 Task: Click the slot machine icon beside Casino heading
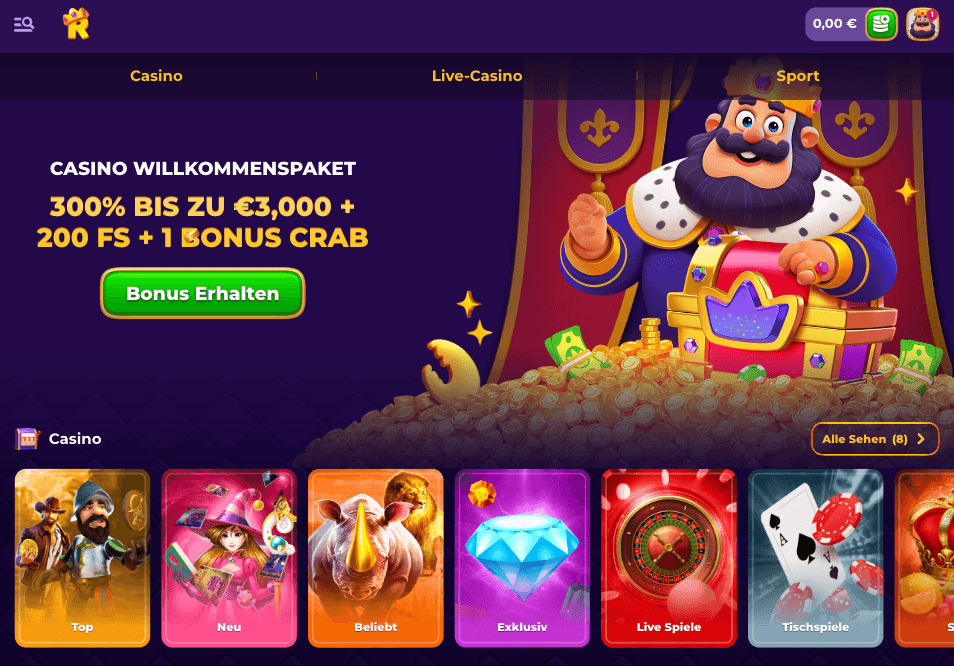click(27, 439)
